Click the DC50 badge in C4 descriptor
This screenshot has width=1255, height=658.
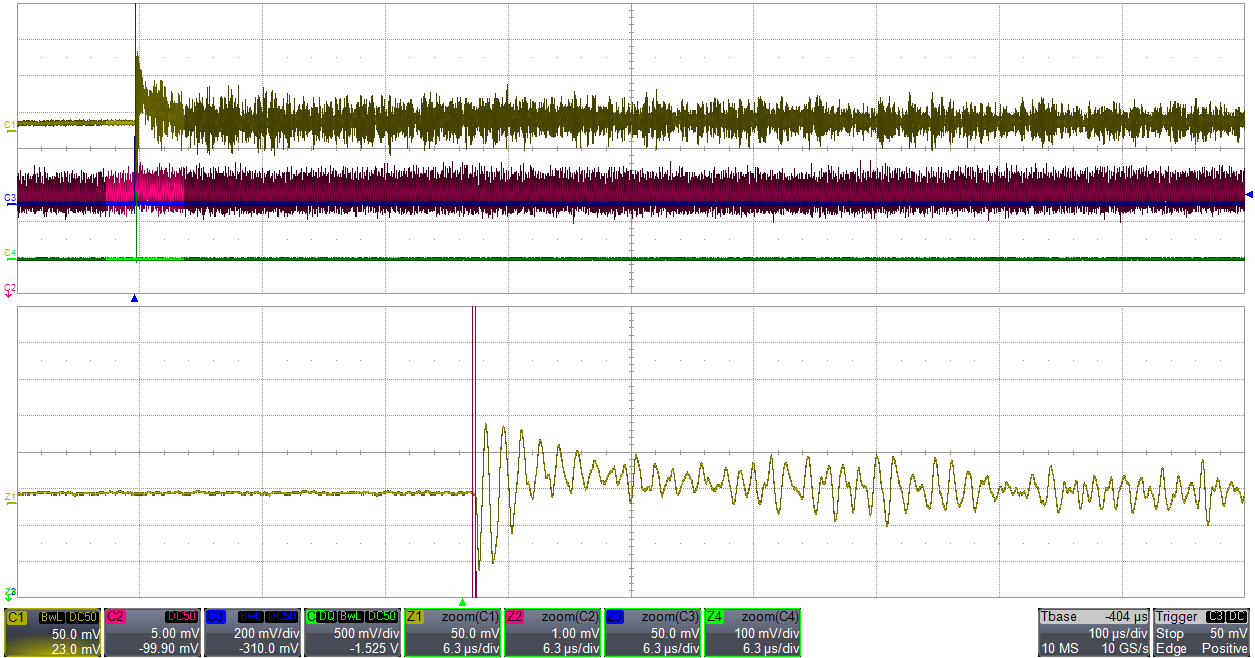pyautogui.click(x=383, y=618)
